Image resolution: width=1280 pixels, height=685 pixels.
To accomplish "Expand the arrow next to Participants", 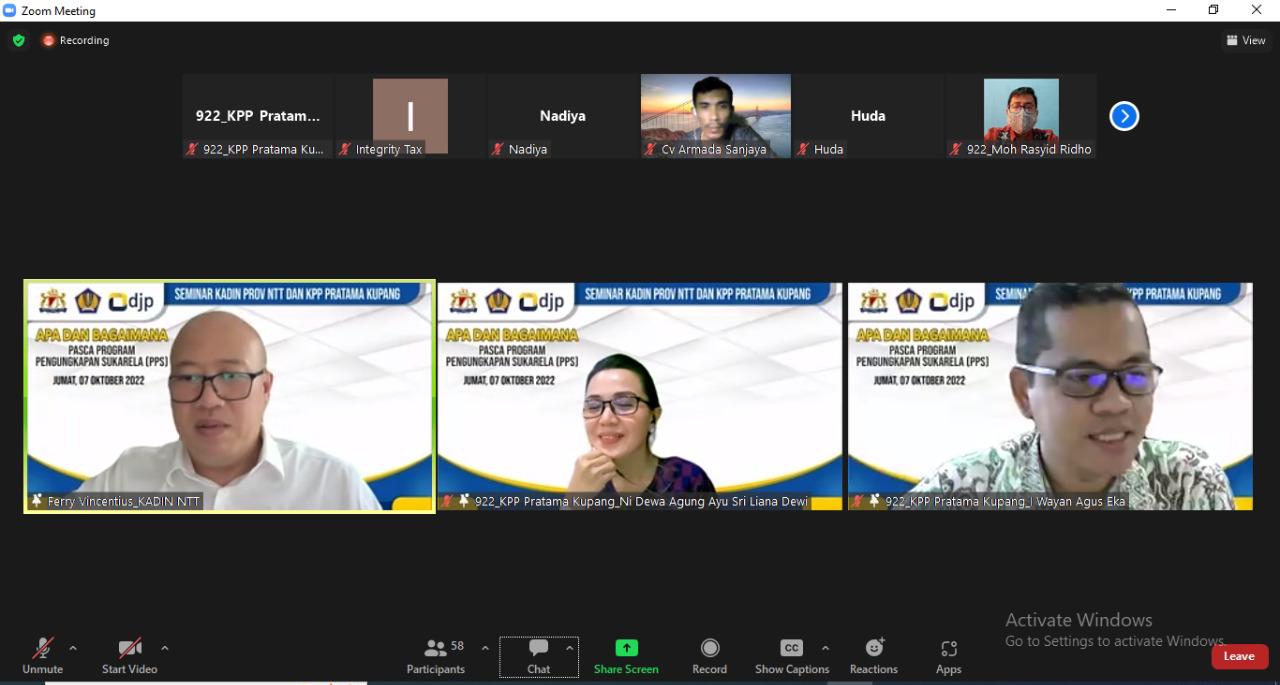I will click(x=485, y=648).
